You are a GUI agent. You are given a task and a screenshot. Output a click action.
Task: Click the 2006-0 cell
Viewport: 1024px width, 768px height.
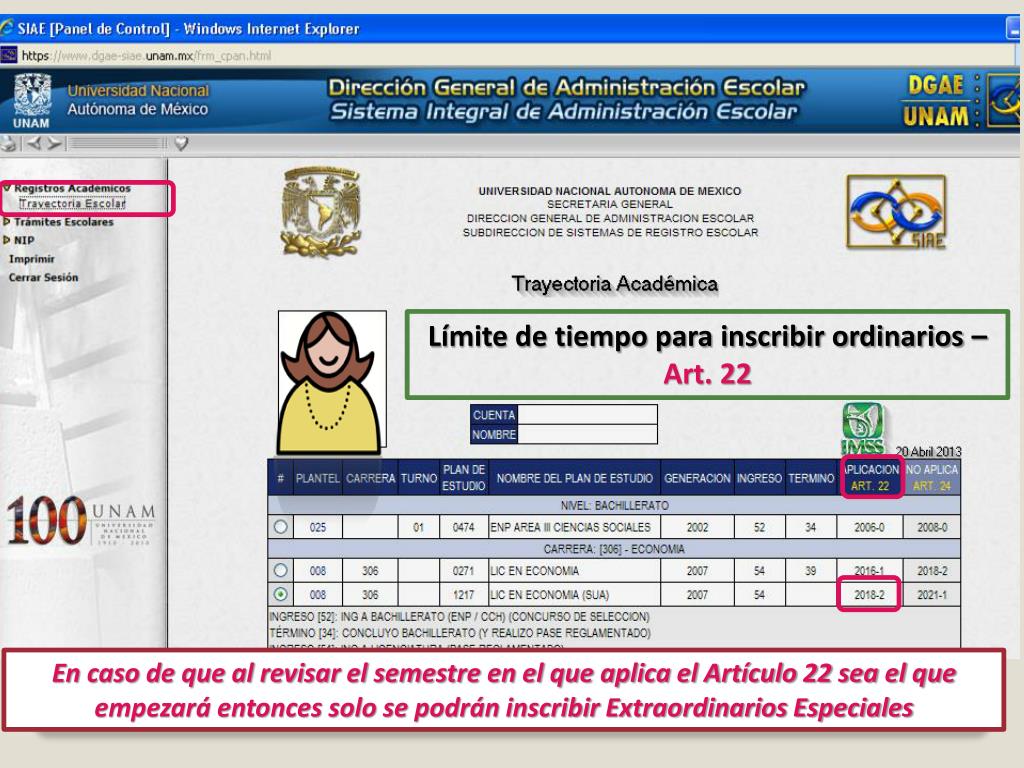tap(869, 527)
